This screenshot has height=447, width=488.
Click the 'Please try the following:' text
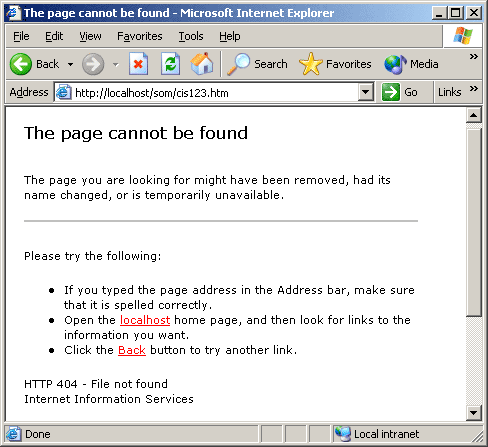tap(93, 256)
